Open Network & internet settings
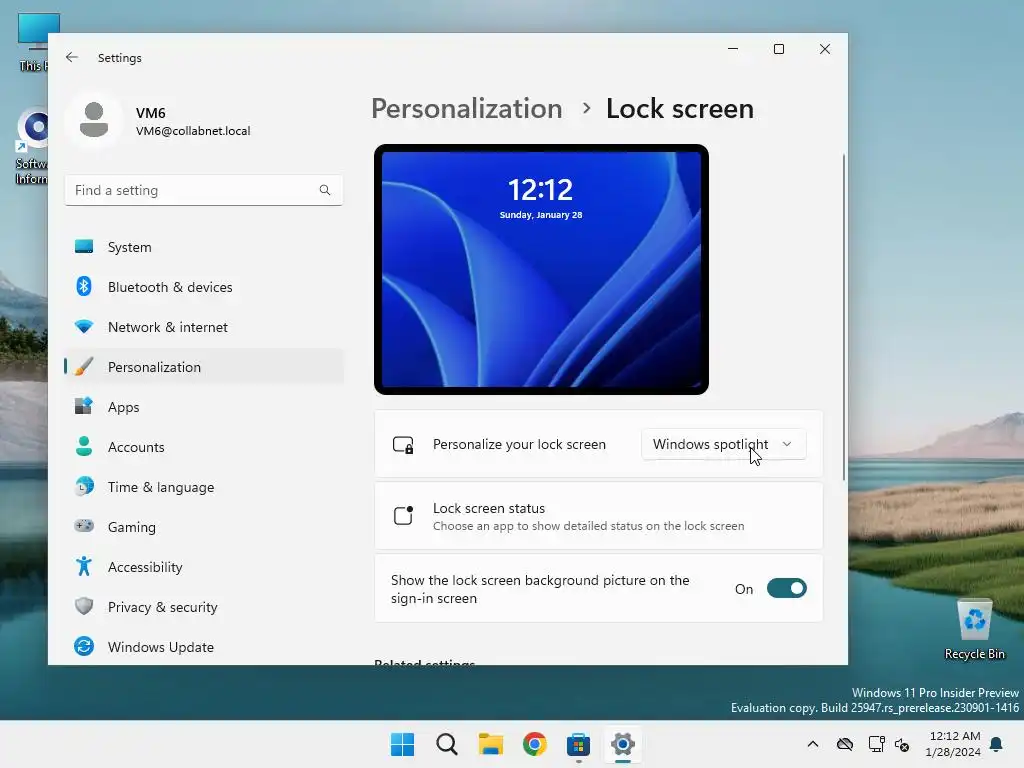 click(x=204, y=327)
